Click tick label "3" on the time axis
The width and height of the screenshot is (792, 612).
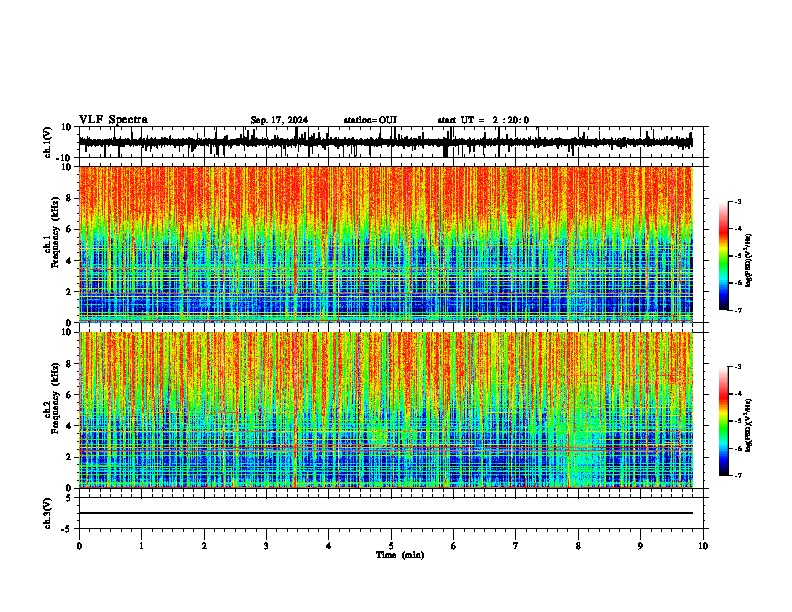pyautogui.click(x=266, y=546)
